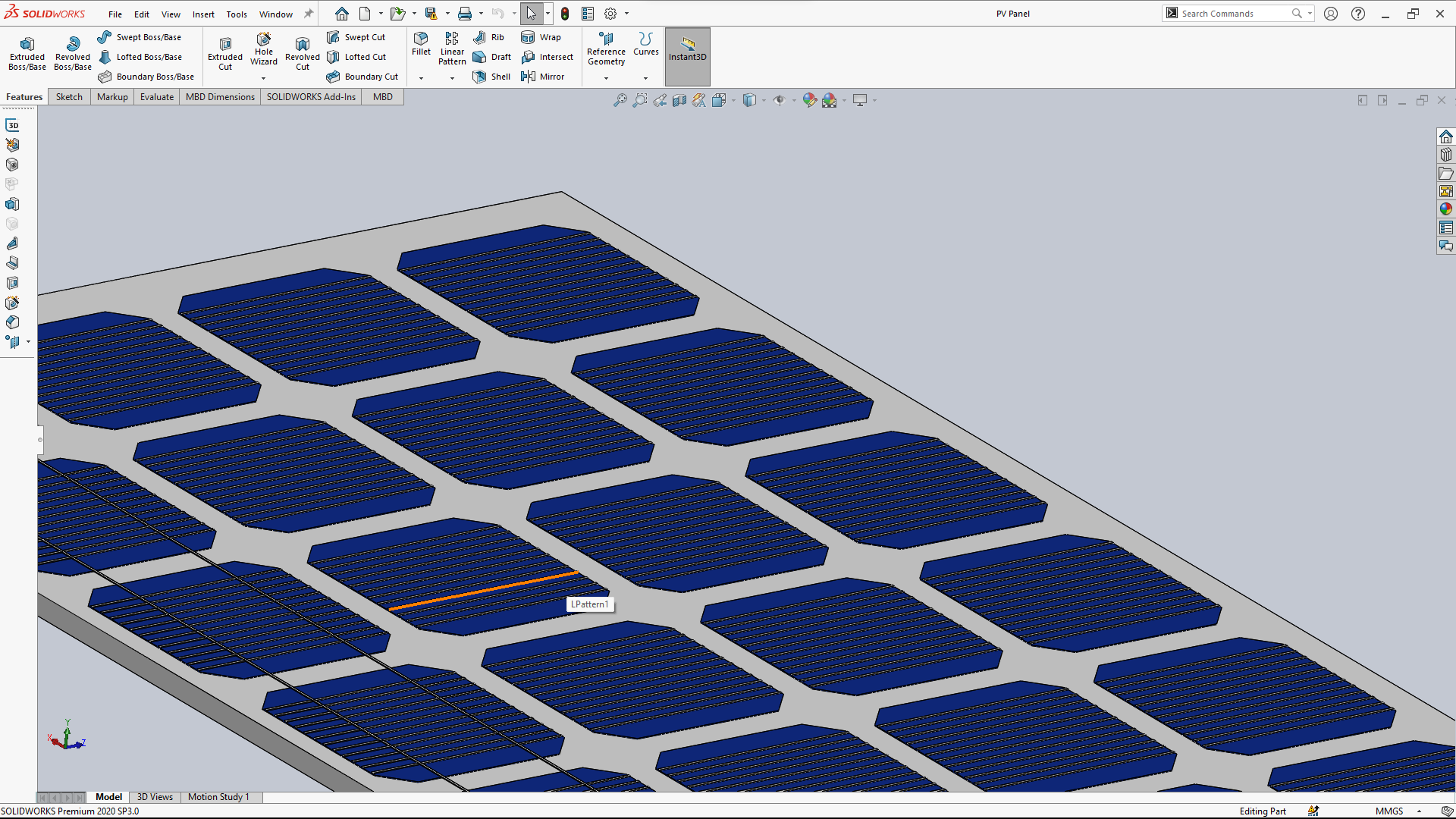Open the Reference Geometry tool
Image resolution: width=1456 pixels, height=819 pixels.
click(x=606, y=49)
